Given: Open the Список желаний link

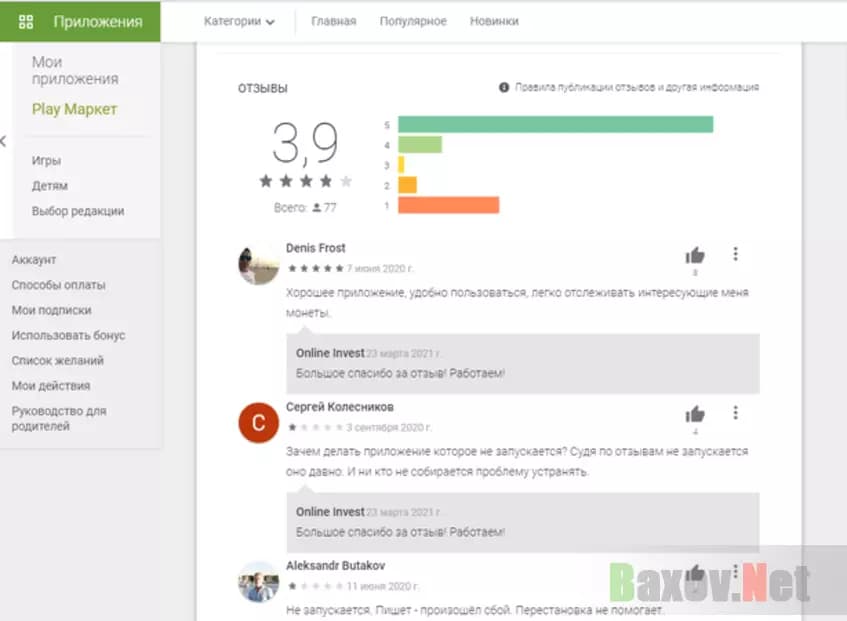Looking at the screenshot, I should (57, 360).
